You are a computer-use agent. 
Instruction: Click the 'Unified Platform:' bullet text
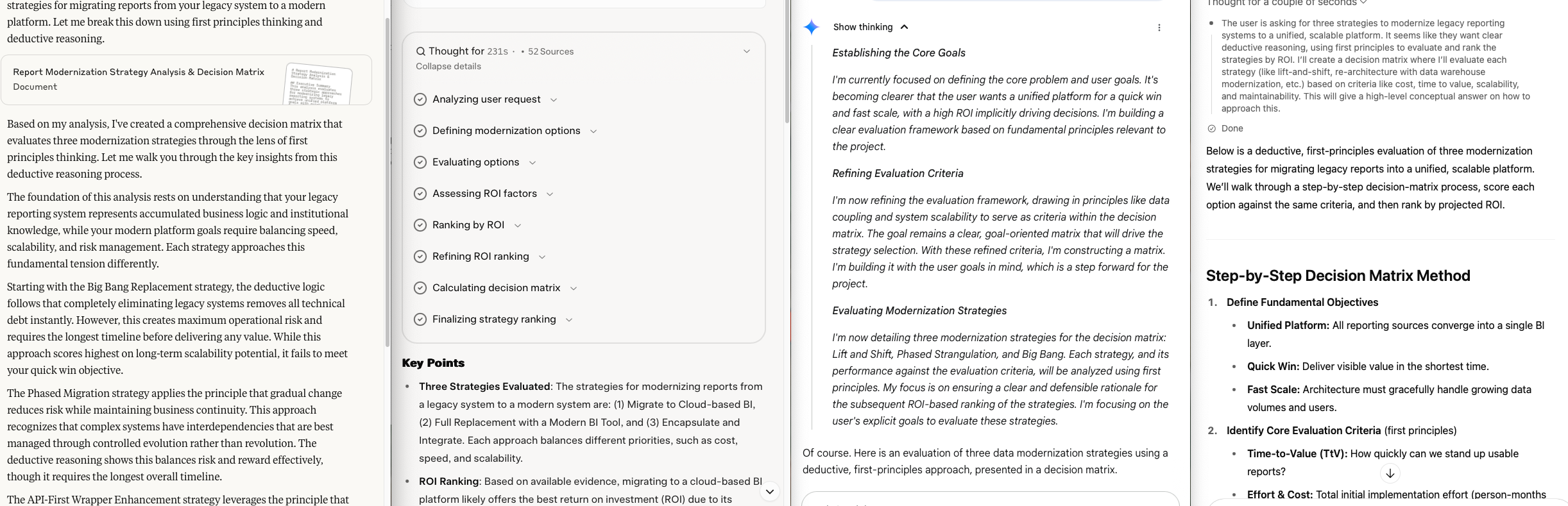pos(1288,325)
